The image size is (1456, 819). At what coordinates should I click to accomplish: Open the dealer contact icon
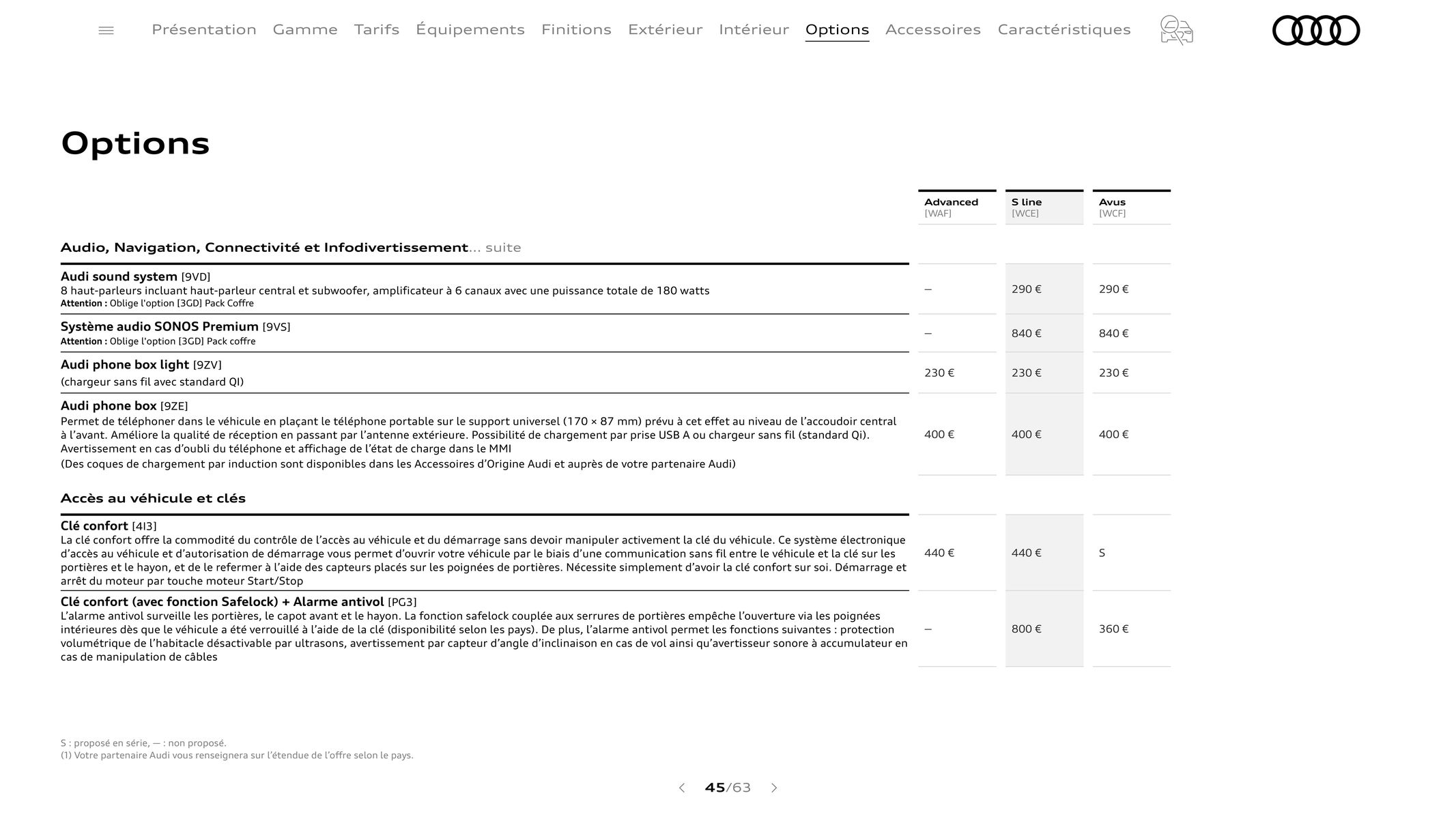click(1177, 31)
